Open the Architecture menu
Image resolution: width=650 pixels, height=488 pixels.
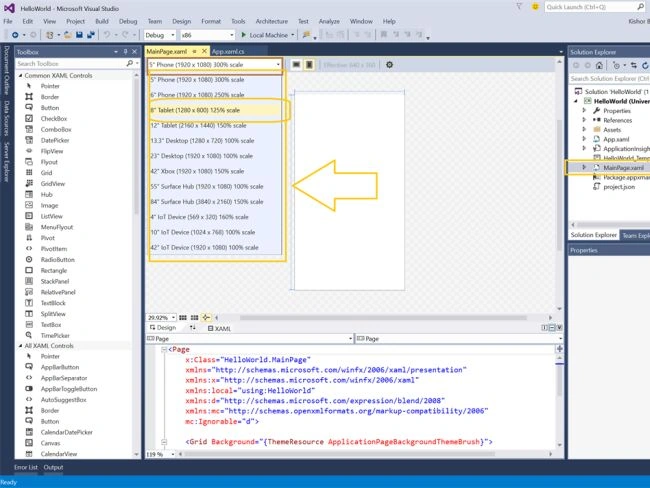point(272,21)
